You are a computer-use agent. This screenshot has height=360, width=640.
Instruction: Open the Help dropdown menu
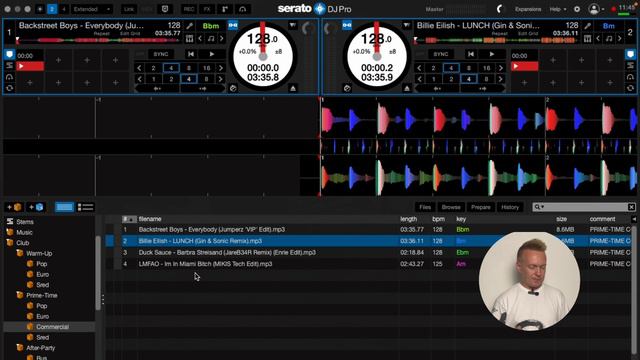pyautogui.click(x=558, y=9)
